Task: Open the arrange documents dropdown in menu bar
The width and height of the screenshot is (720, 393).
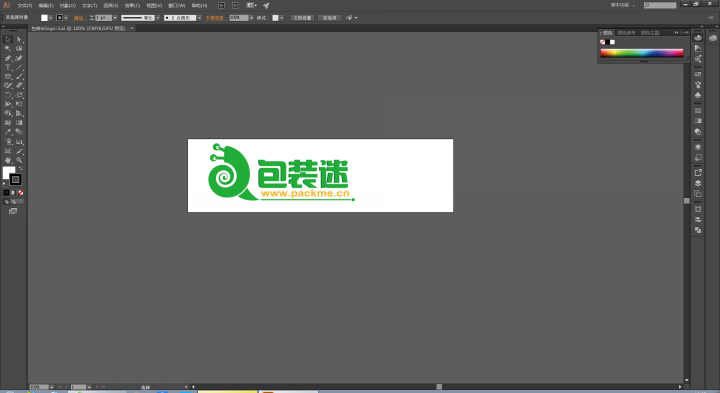Action: tap(251, 5)
